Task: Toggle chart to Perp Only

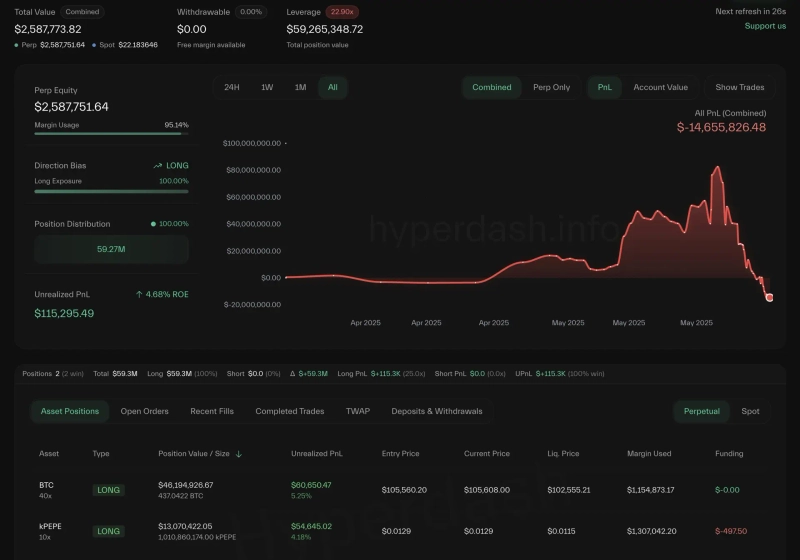Action: pos(551,88)
